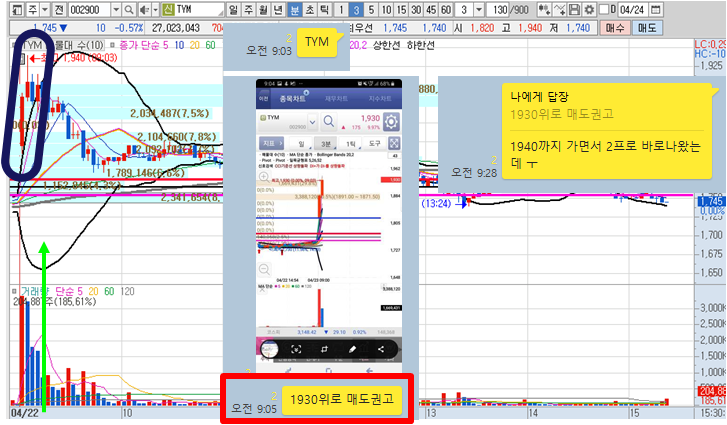Click moving average legend value 20 in price chart

tap(195, 45)
